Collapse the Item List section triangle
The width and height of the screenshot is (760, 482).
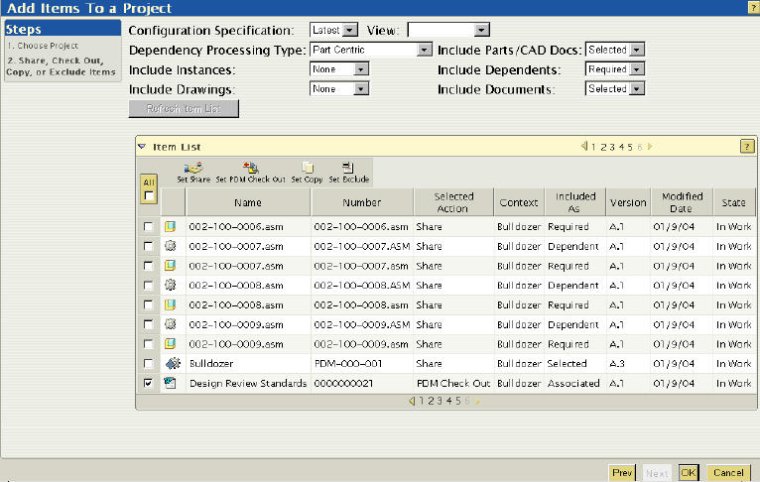142,146
